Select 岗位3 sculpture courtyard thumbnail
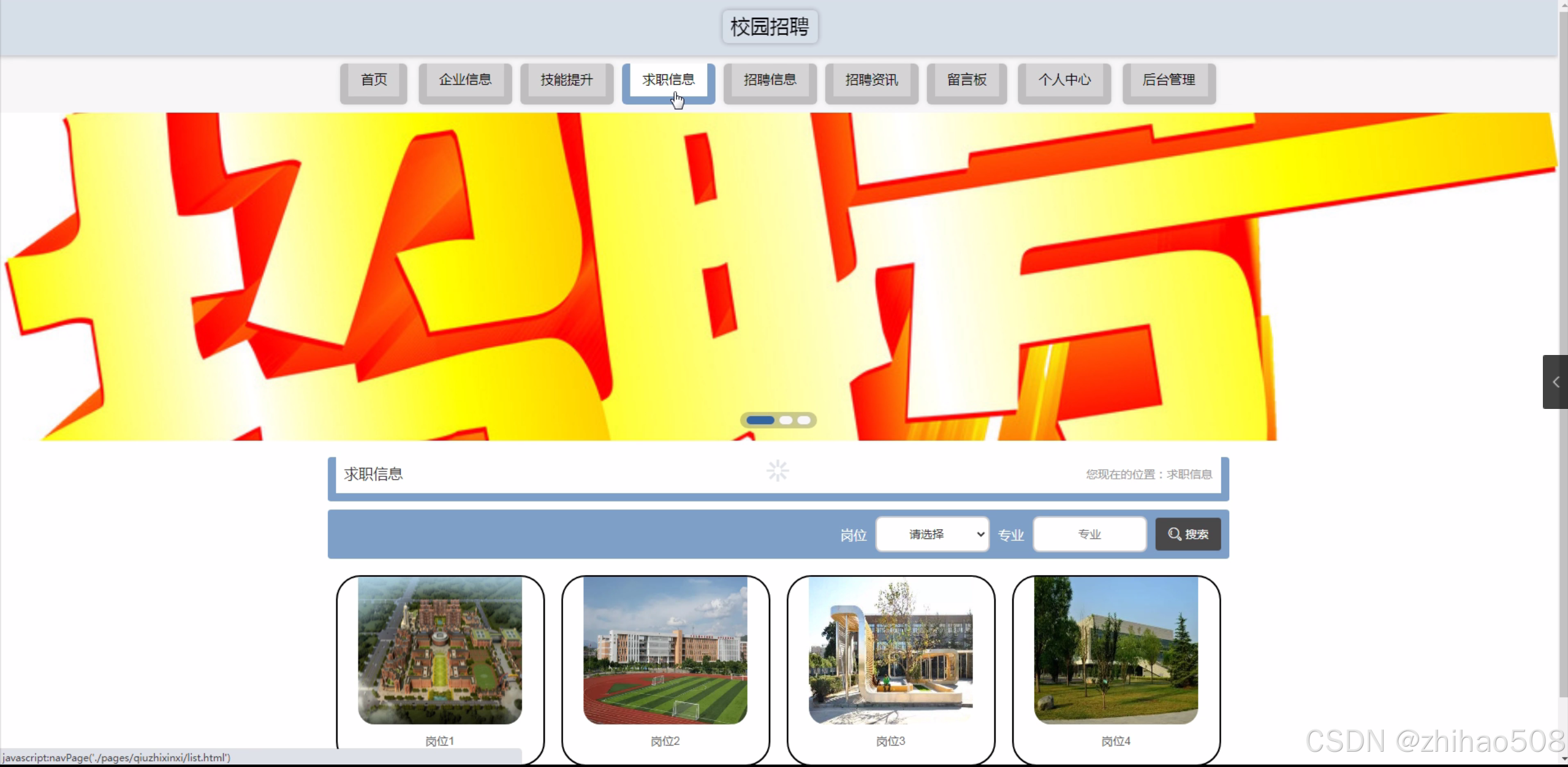 click(890, 650)
